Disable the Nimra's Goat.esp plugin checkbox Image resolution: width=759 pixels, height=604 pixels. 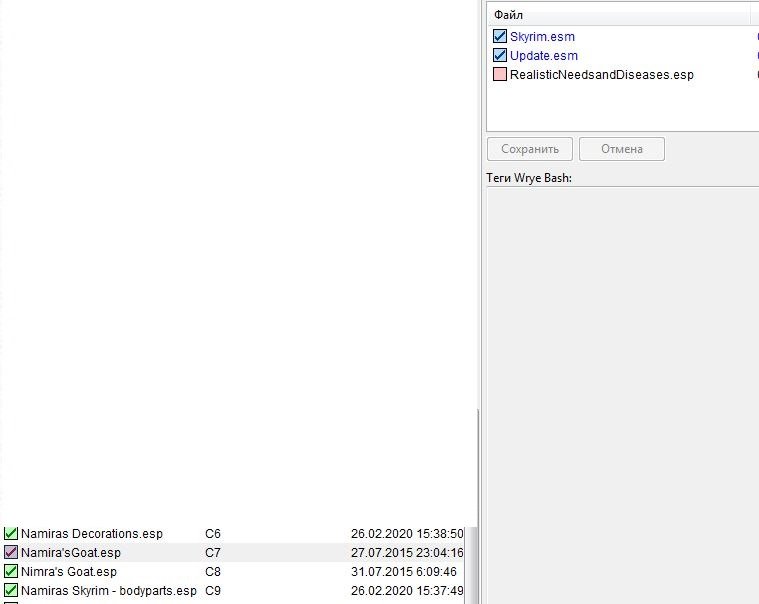coord(11,572)
